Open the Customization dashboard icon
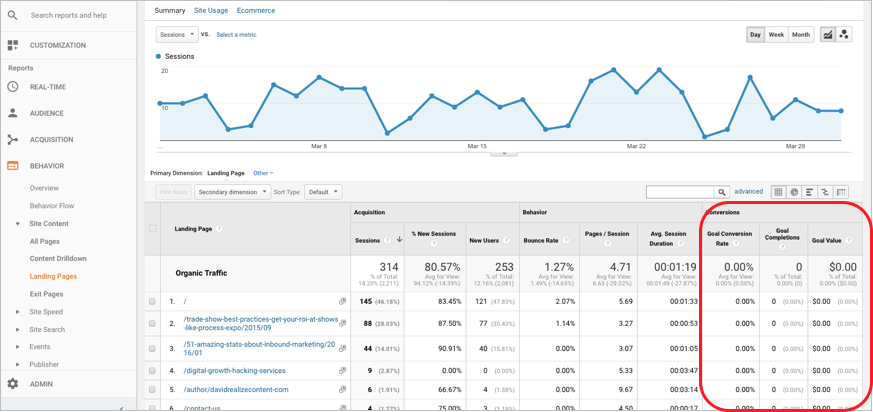This screenshot has height=412, width=873. coord(13,45)
